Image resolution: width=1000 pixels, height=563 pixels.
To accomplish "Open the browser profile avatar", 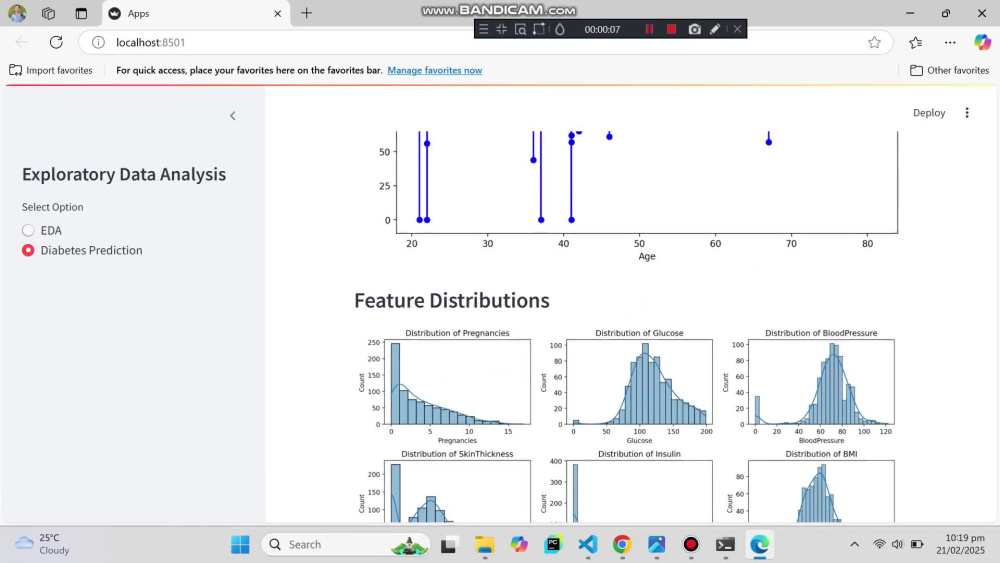I will [x=17, y=13].
